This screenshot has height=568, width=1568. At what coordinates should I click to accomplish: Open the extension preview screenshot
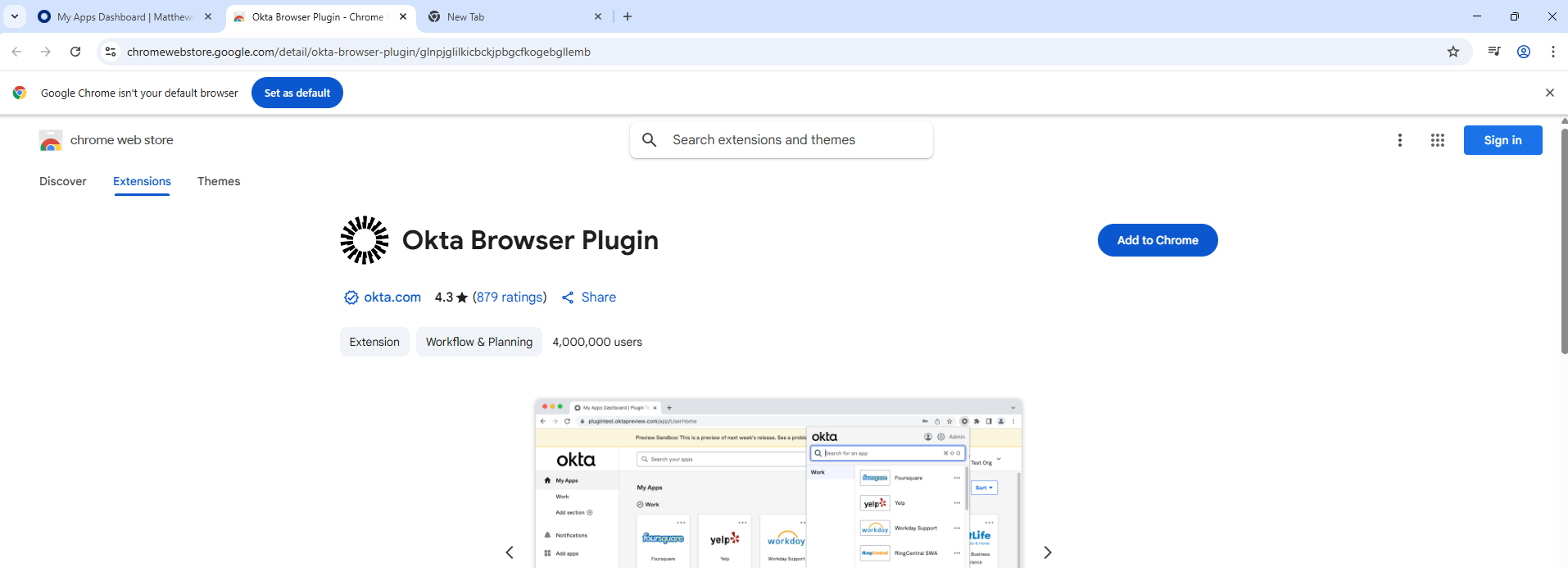[x=778, y=484]
